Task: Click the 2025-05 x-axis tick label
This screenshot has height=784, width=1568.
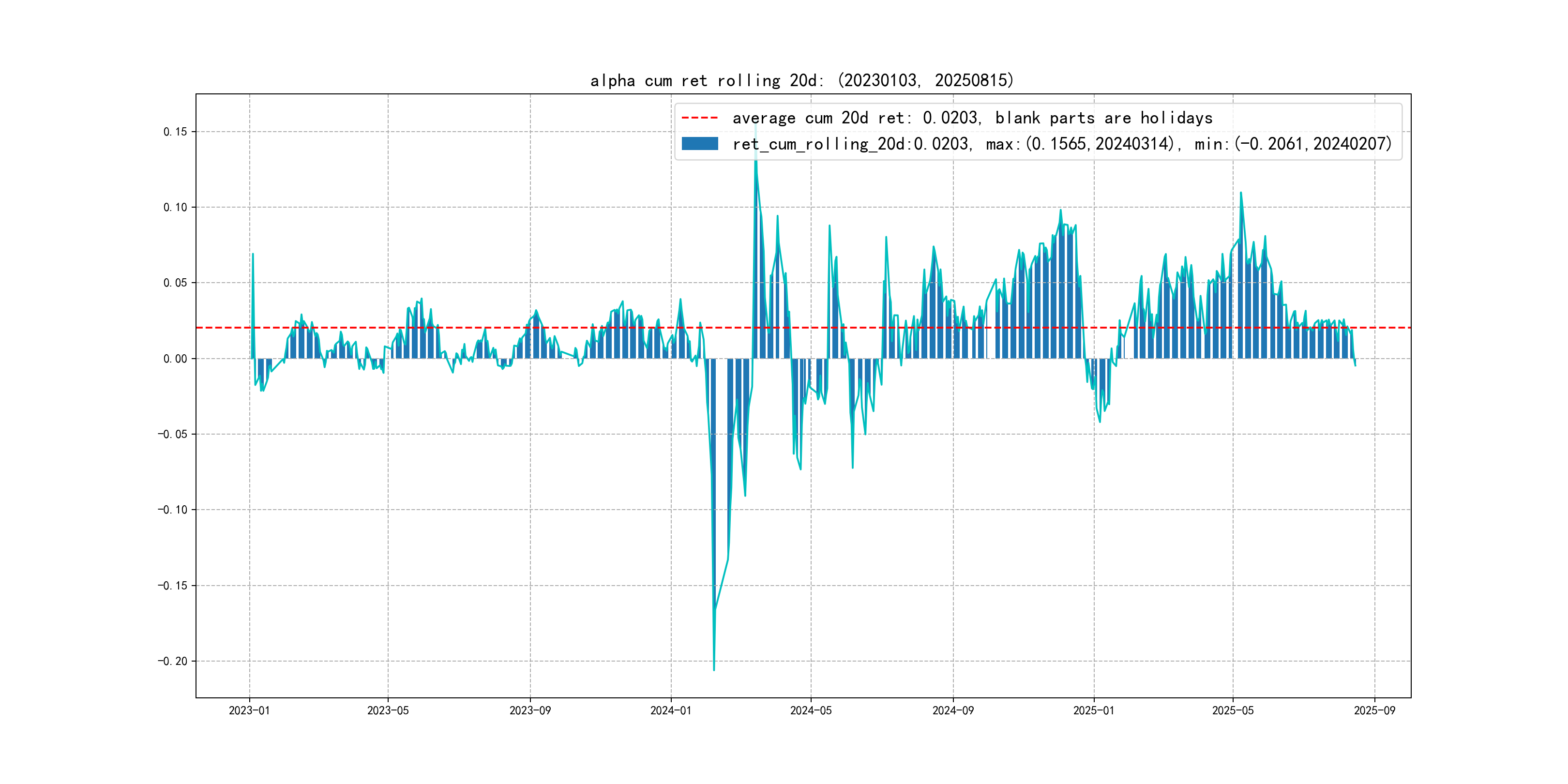Action: 1233,710
